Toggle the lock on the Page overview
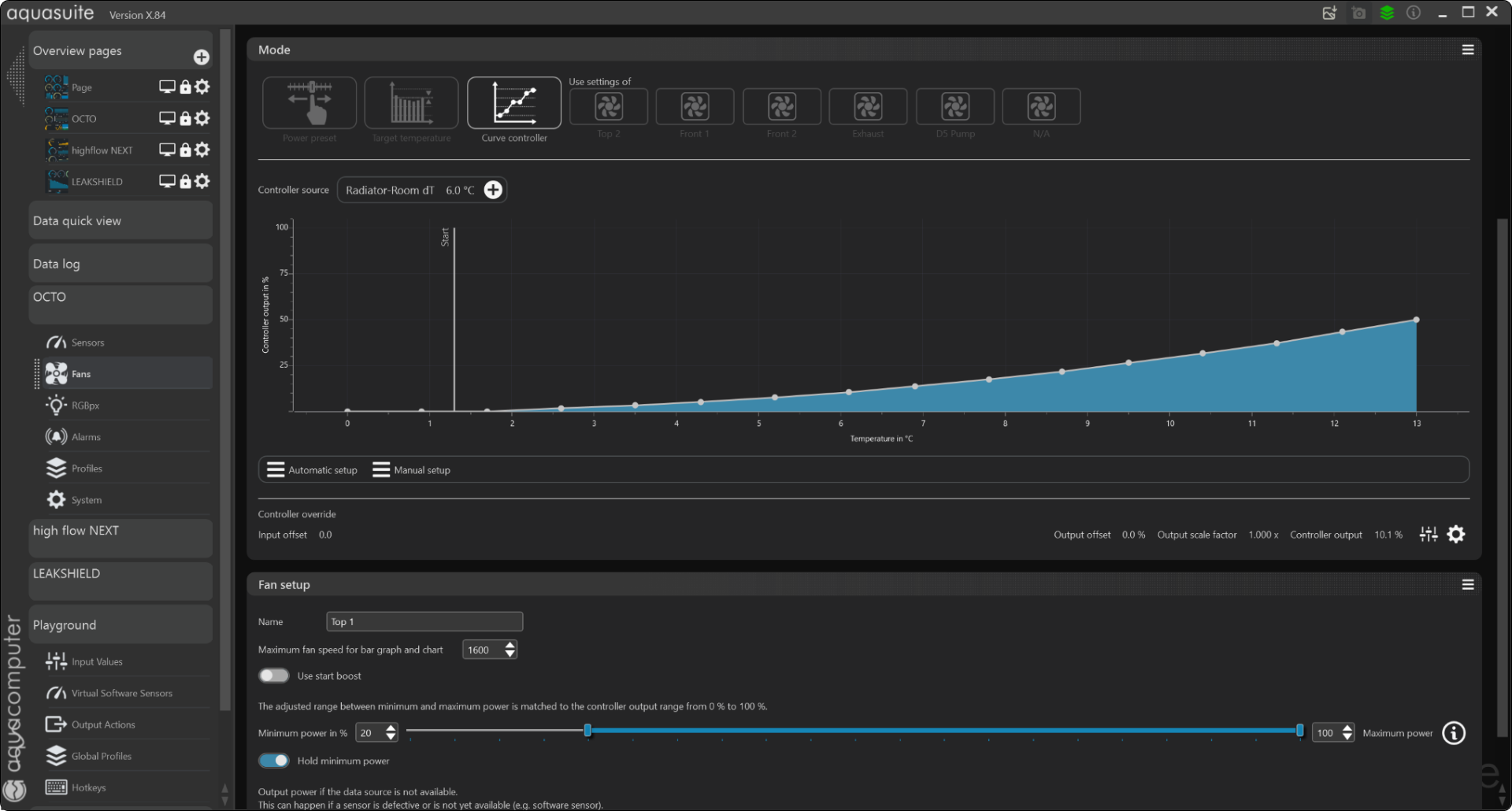The image size is (1512, 811). 186,87
